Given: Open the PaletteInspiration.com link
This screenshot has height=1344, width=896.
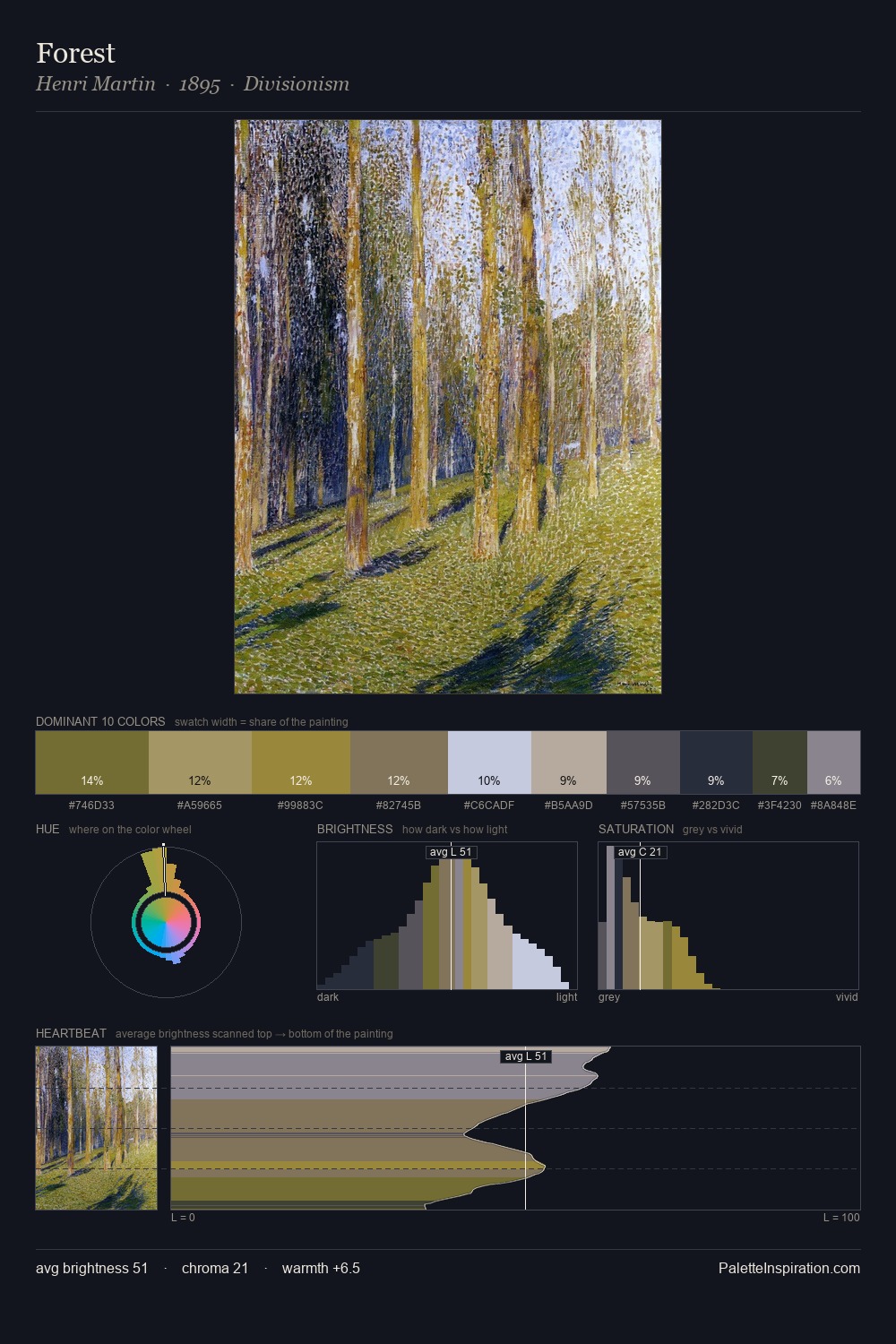Looking at the screenshot, I should [x=789, y=1268].
